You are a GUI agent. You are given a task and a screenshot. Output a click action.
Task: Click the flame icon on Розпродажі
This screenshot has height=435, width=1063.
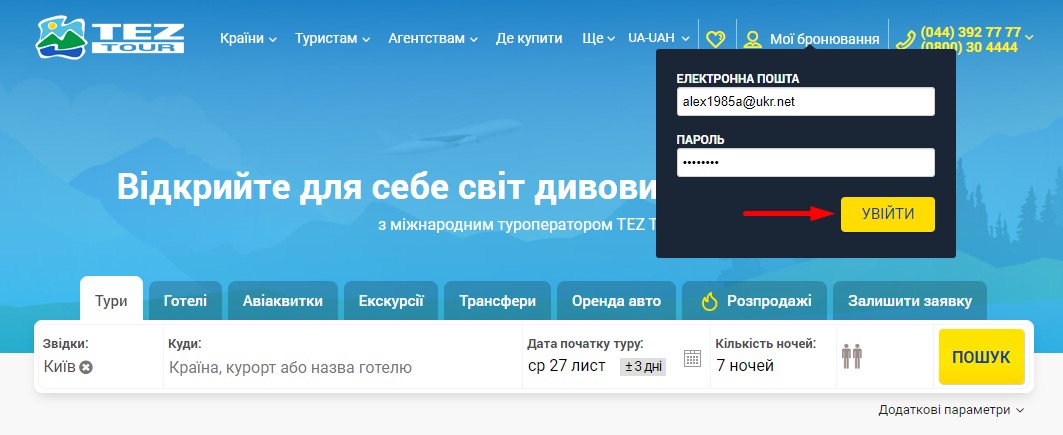coord(709,302)
